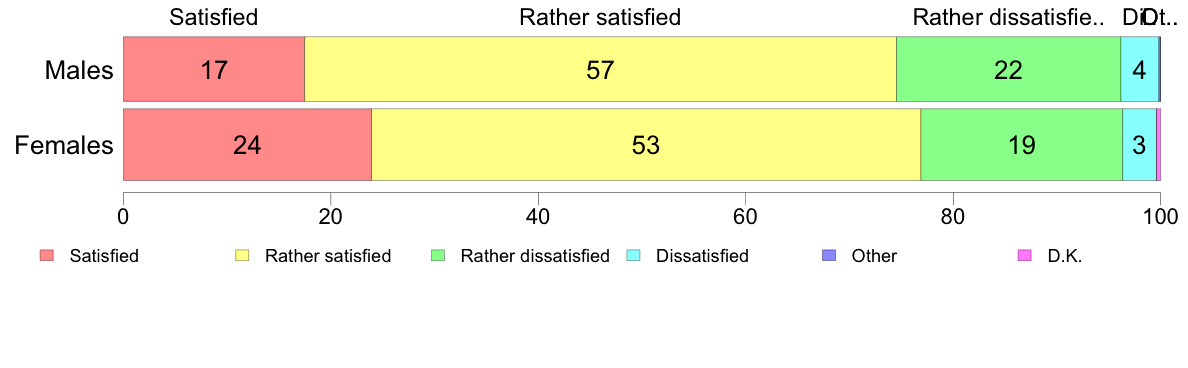Select the Males cyan segment showing 4

coord(1140,68)
